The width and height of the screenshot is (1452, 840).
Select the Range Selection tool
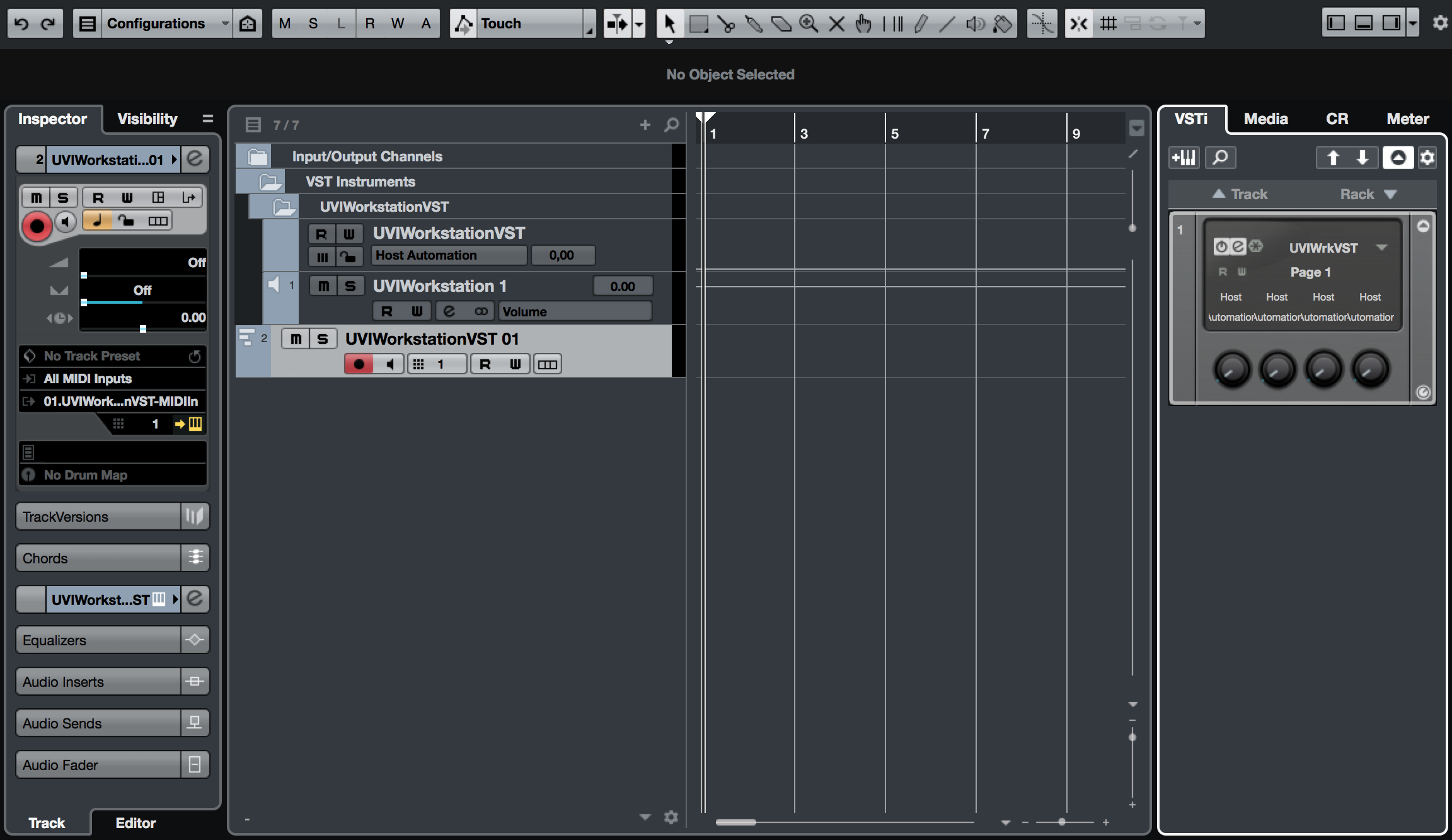698,24
